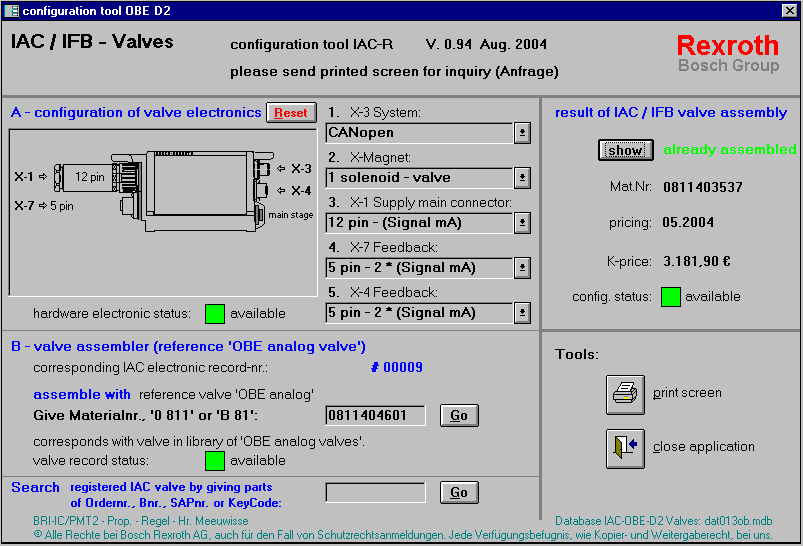The width and height of the screenshot is (803, 546).
Task: Click the '12 pin - (Signal mA)' combo field
Action: (419, 223)
